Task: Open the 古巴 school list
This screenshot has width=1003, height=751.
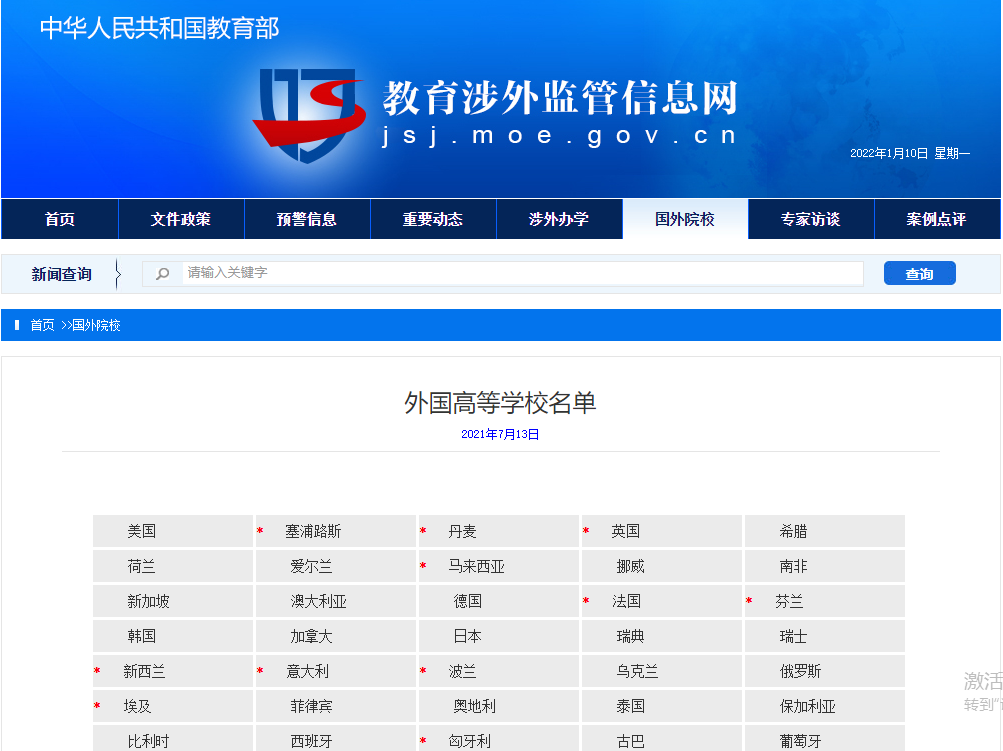Action: point(630,741)
